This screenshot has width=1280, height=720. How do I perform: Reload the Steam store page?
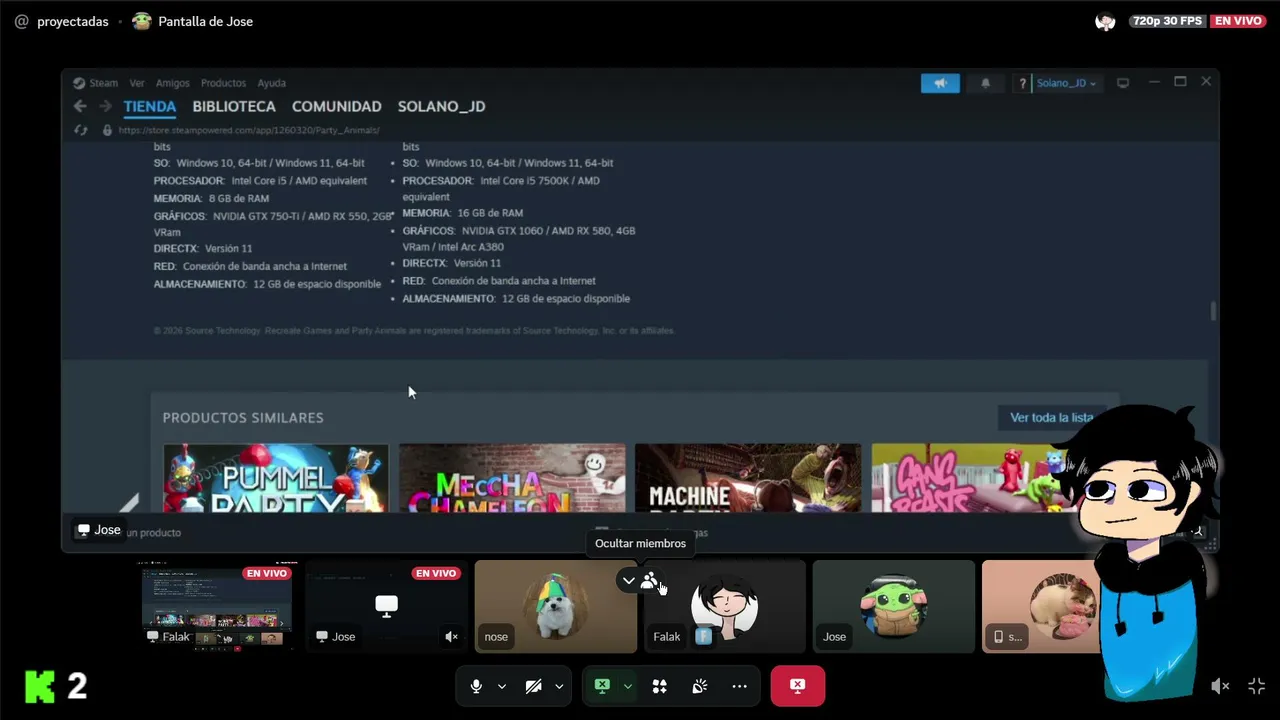(x=81, y=130)
